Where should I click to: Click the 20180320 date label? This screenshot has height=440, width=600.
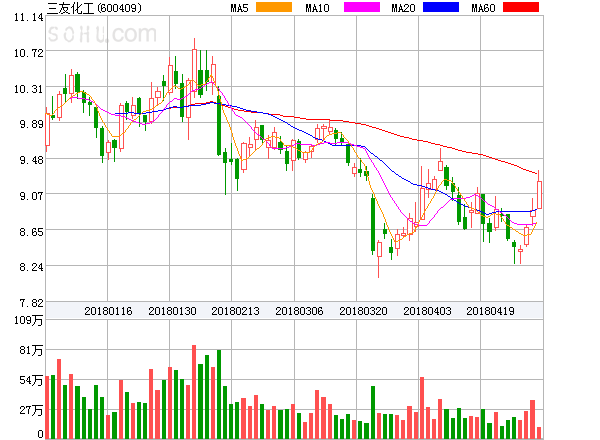tap(363, 311)
